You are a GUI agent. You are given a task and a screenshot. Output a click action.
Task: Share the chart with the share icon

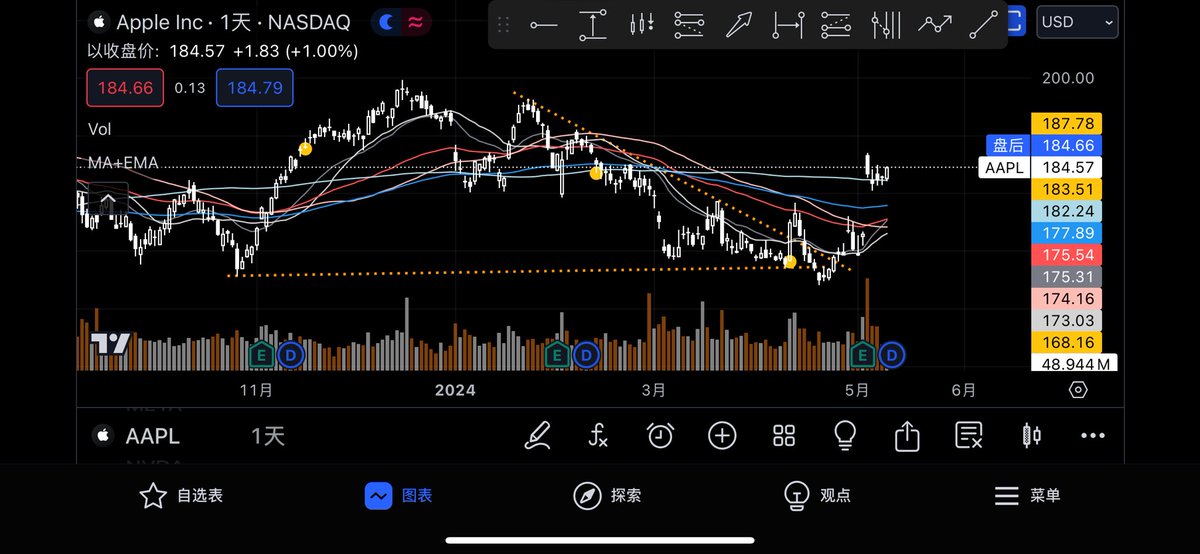pos(907,435)
